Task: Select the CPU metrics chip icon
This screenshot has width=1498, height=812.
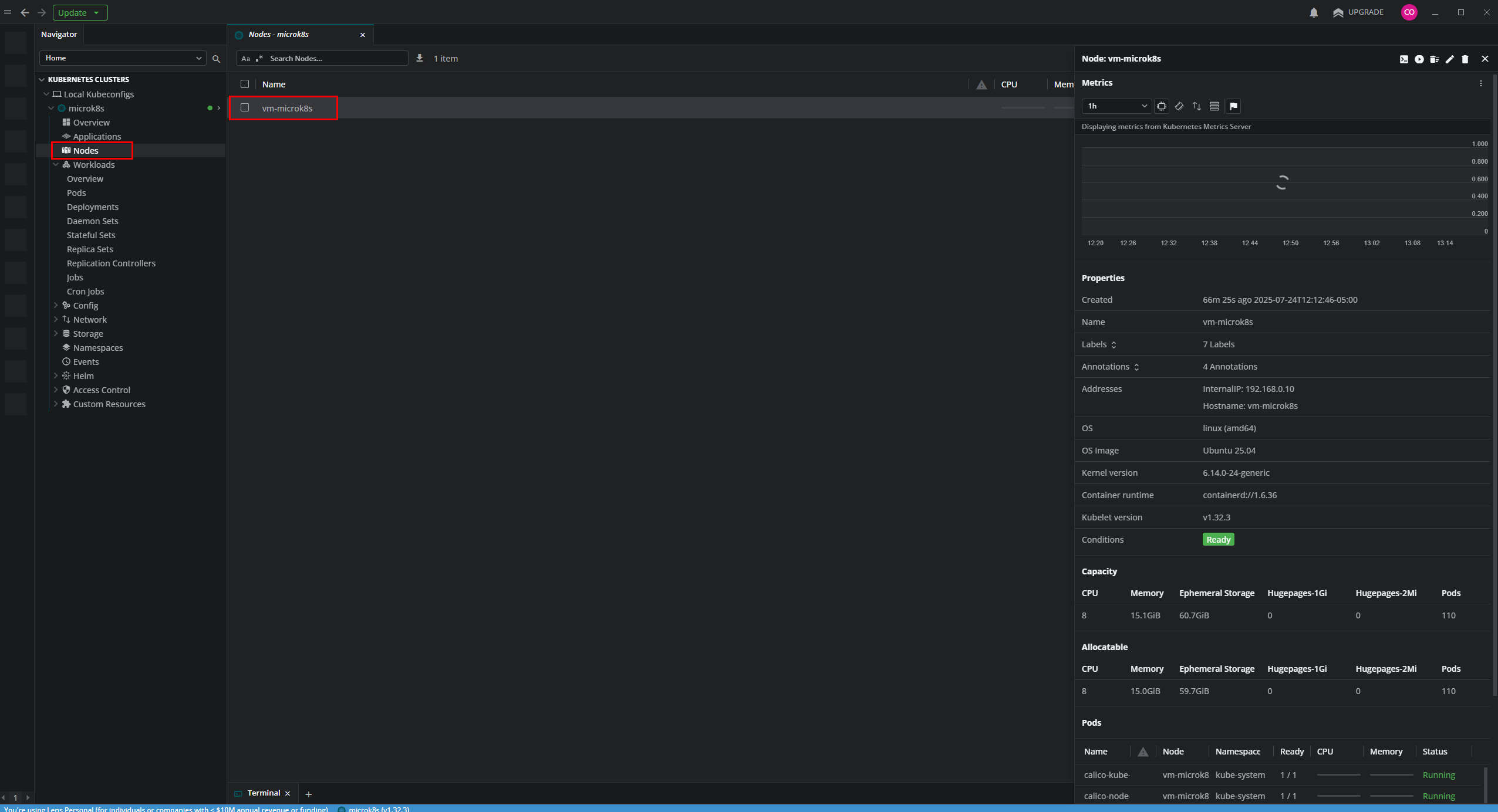Action: coord(1161,106)
